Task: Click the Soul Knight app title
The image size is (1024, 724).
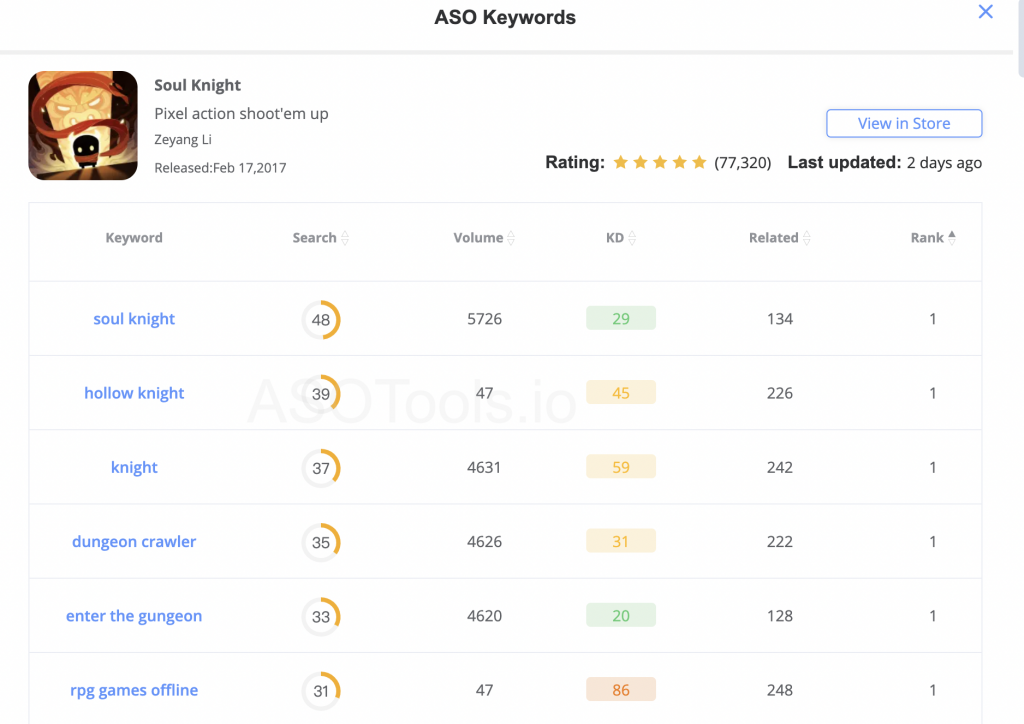Action: click(197, 86)
